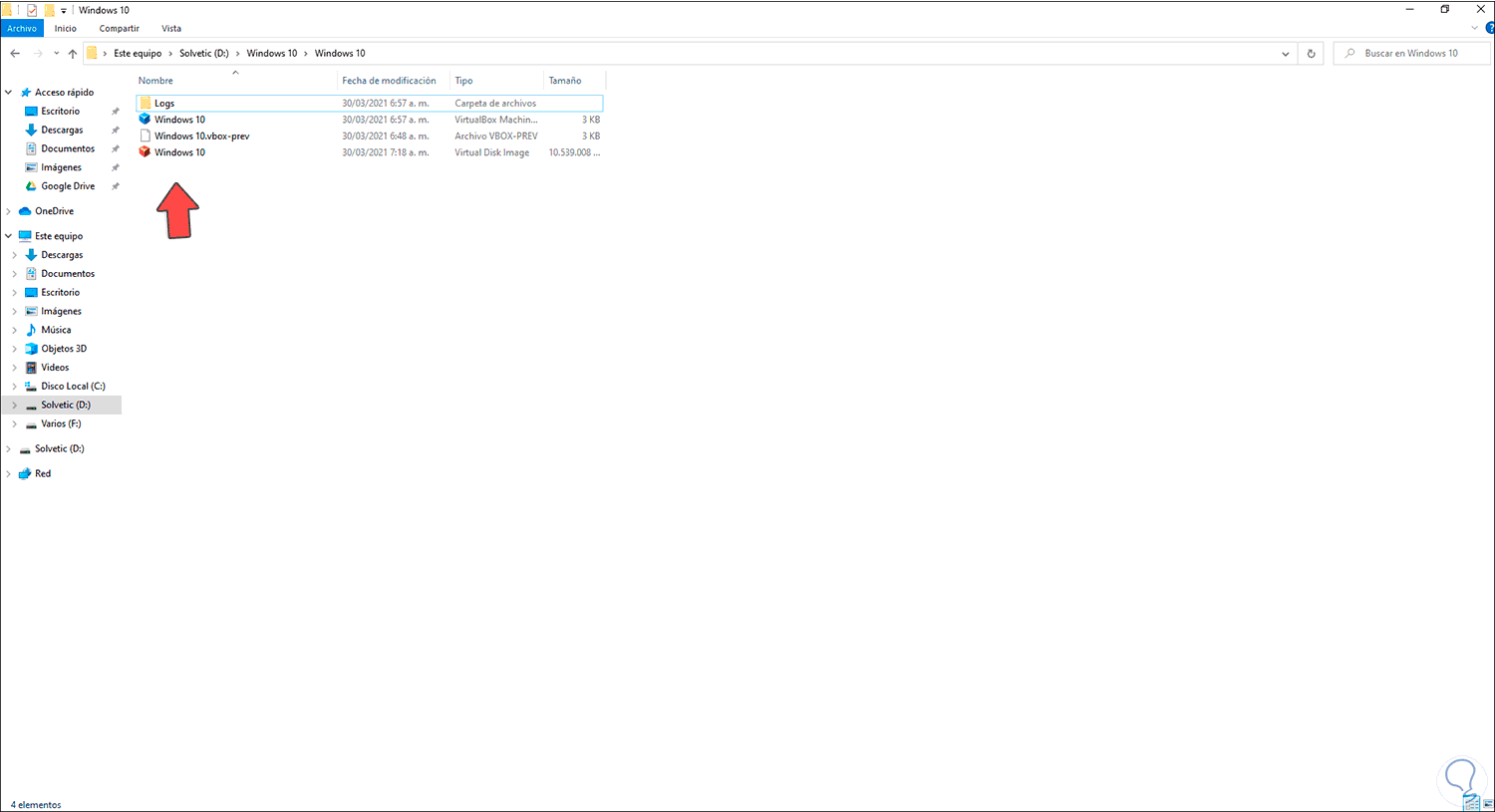Click the Este equipo computer icon
Image resolution: width=1495 pixels, height=812 pixels.
(x=26, y=236)
